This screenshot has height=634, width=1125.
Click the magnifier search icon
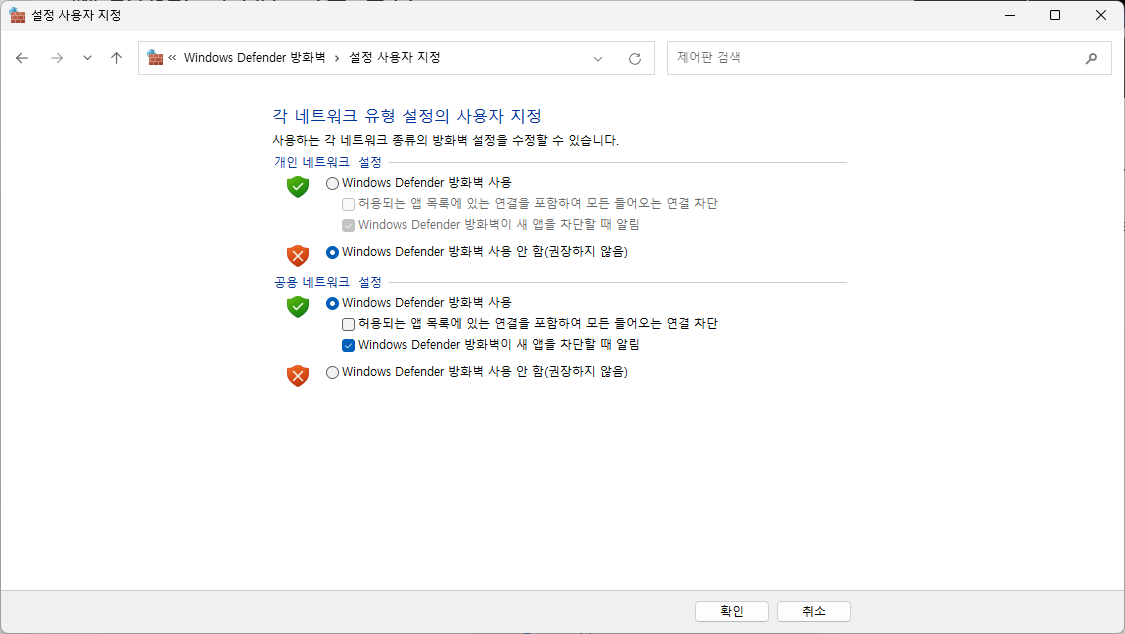(x=1091, y=58)
